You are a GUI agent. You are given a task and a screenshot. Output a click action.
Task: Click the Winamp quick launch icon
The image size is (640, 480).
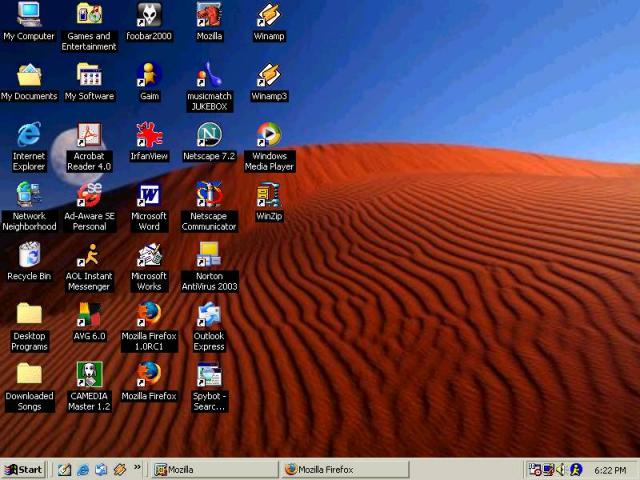[120, 470]
